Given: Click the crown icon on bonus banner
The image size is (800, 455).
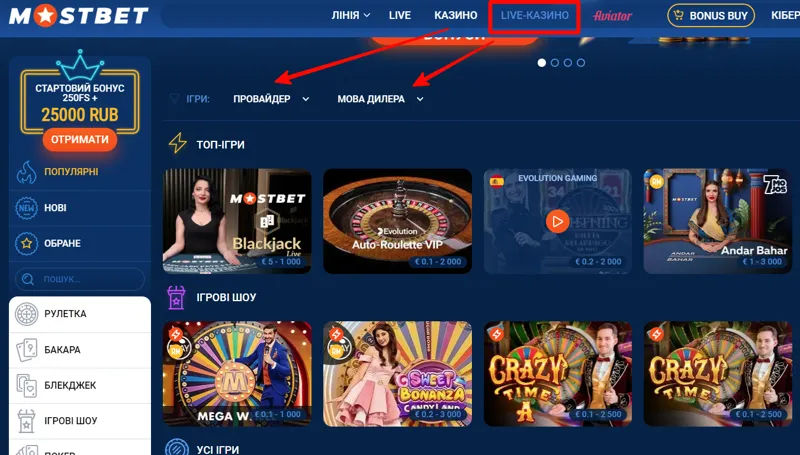Looking at the screenshot, I should (x=80, y=65).
